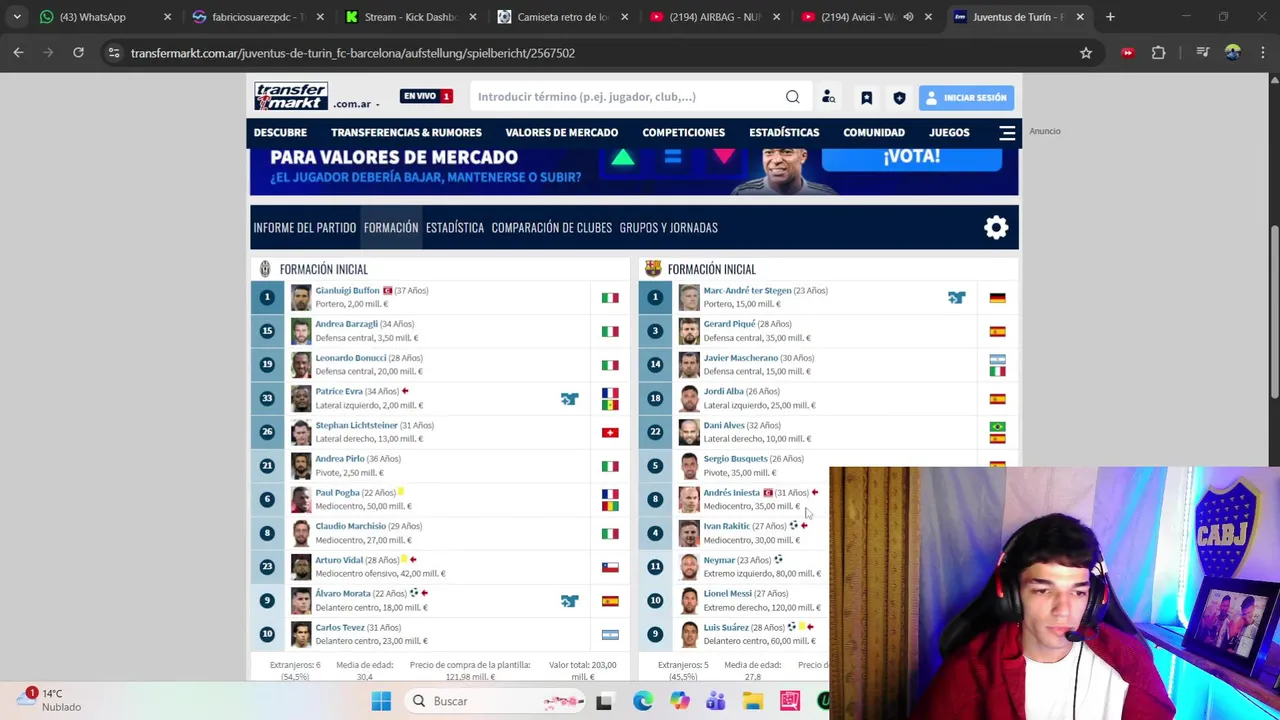Viewport: 1280px width, 720px height.
Task: Open ESTADÍSTICAS menu
Action: 784,132
